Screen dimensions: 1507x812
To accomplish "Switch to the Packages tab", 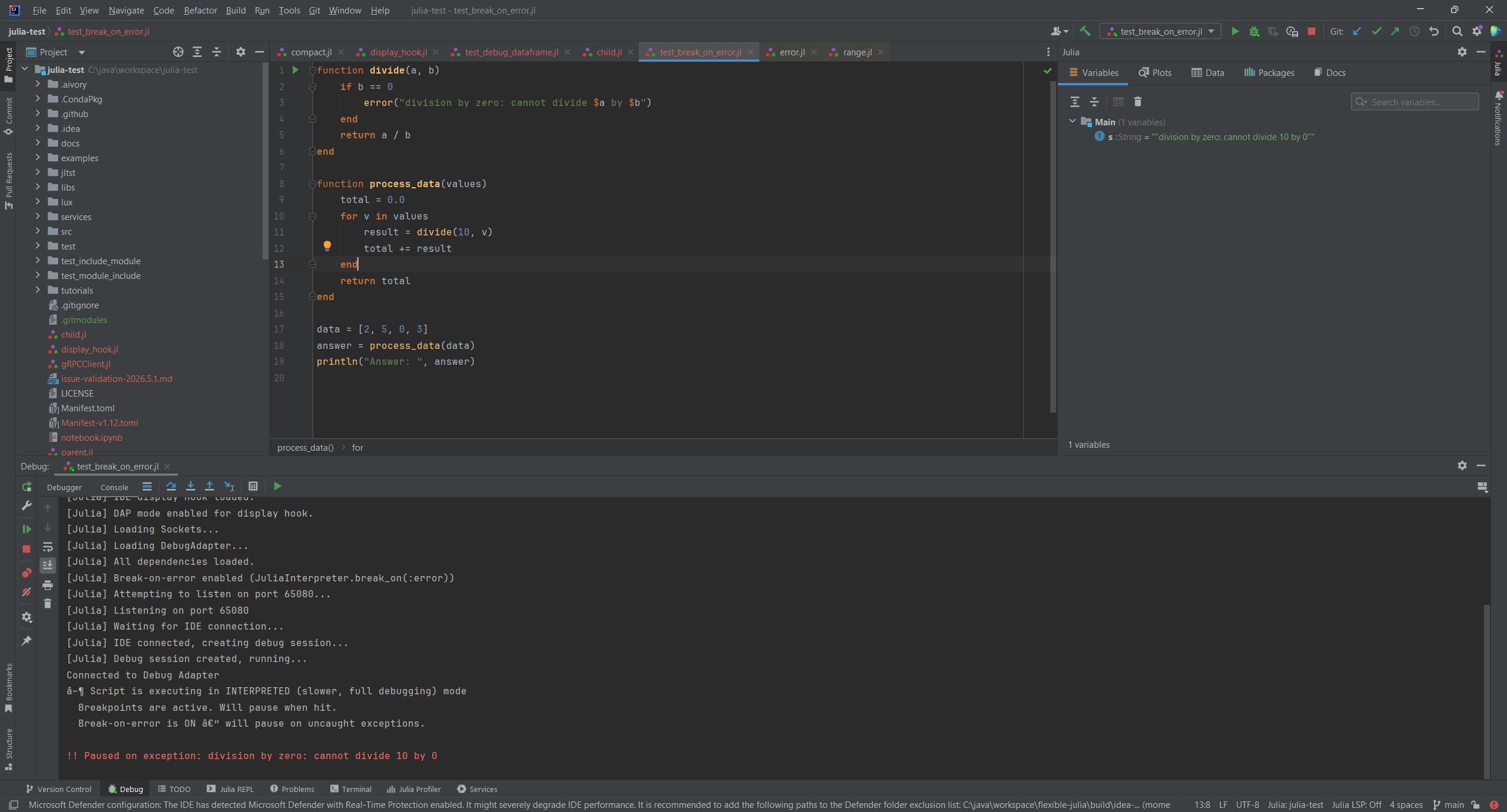I will coord(1269,72).
